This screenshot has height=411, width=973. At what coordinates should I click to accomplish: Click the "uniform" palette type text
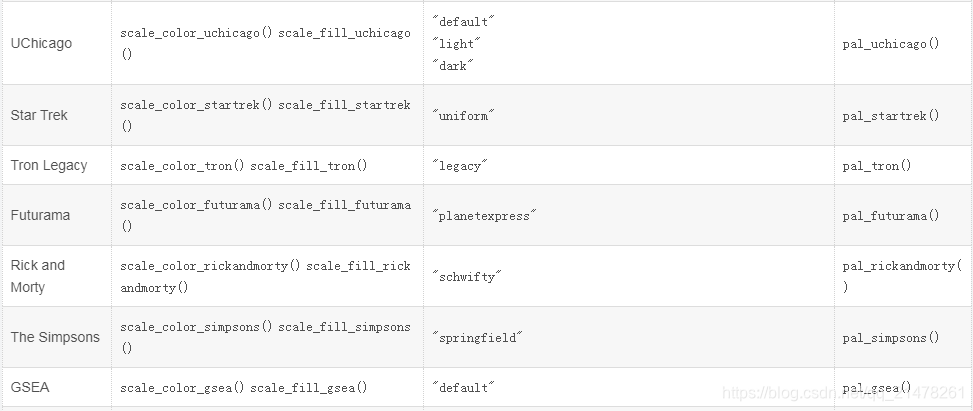(x=464, y=116)
